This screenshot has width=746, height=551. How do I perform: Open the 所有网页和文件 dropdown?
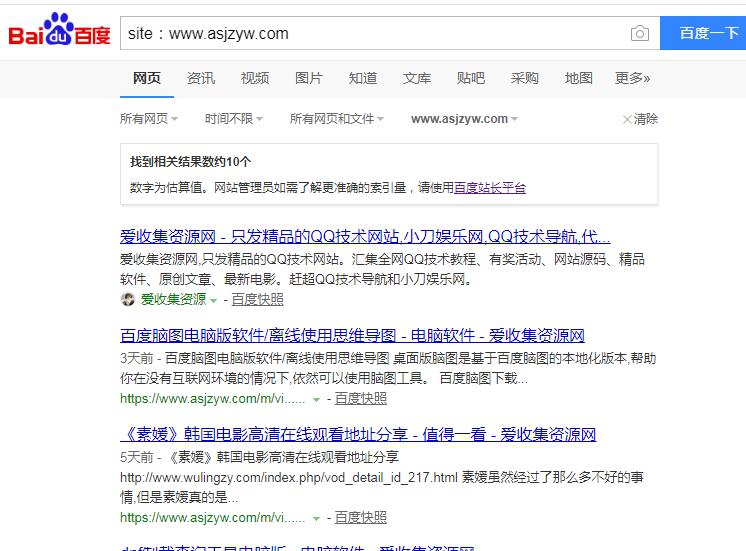pos(337,118)
